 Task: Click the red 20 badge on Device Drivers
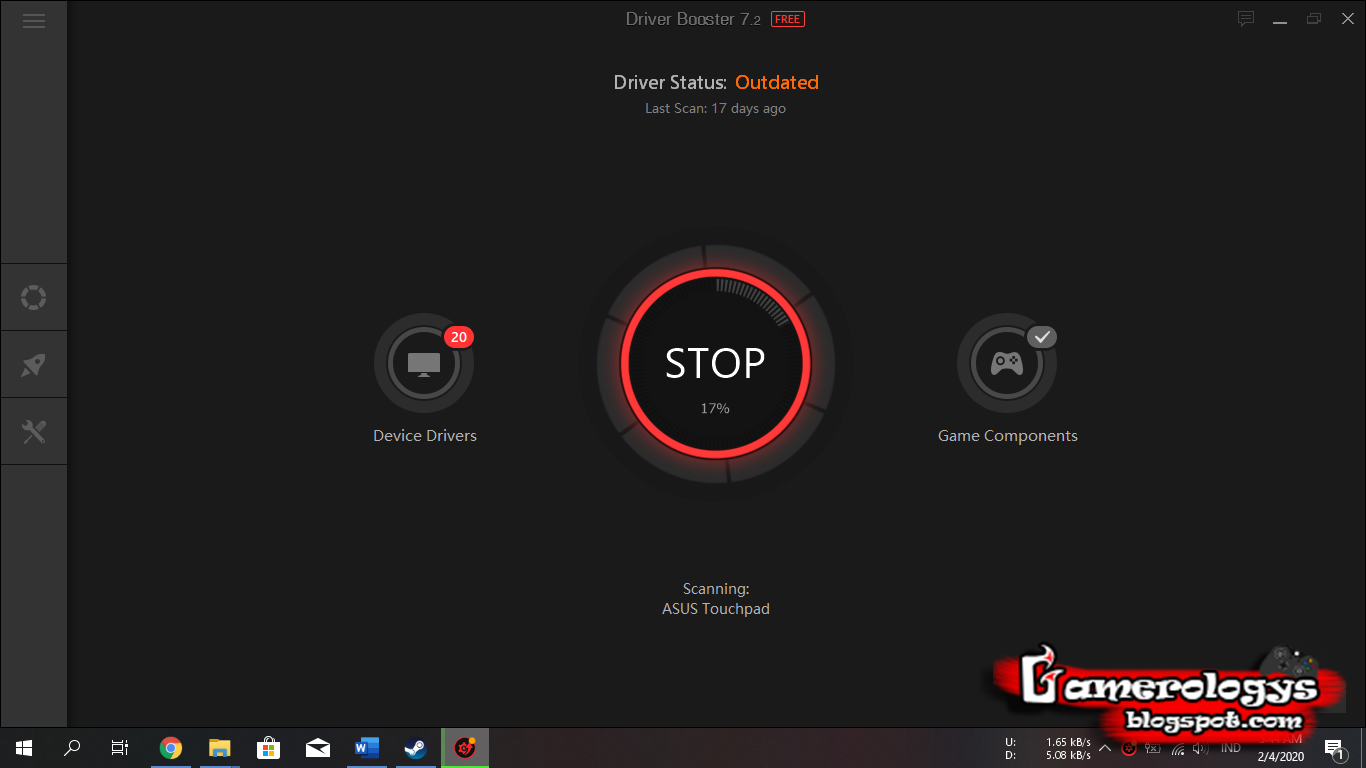(x=459, y=337)
